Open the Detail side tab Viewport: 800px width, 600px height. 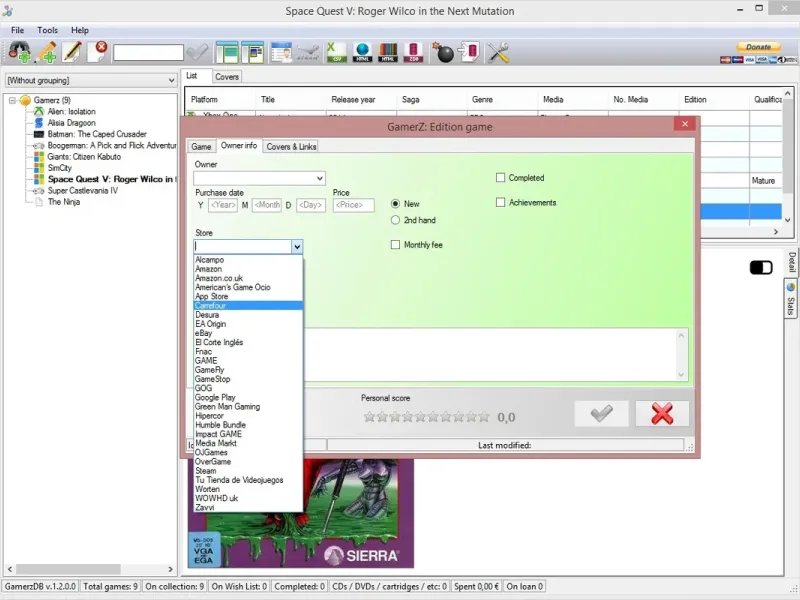791,262
